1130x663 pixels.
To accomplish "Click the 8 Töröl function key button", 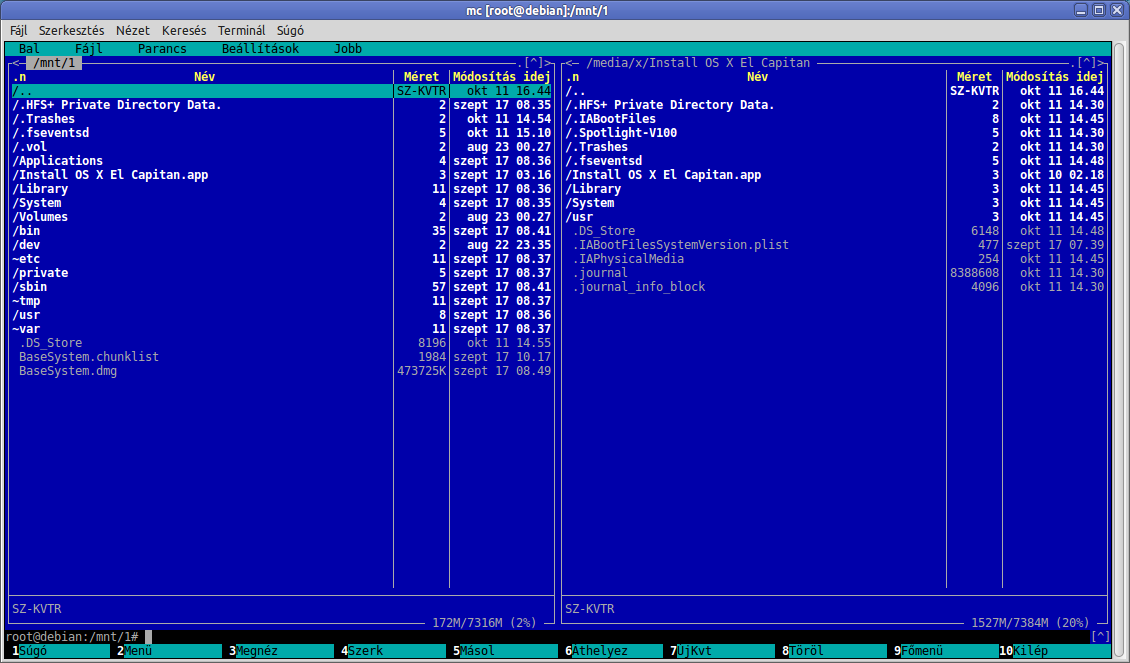I will tap(836, 651).
